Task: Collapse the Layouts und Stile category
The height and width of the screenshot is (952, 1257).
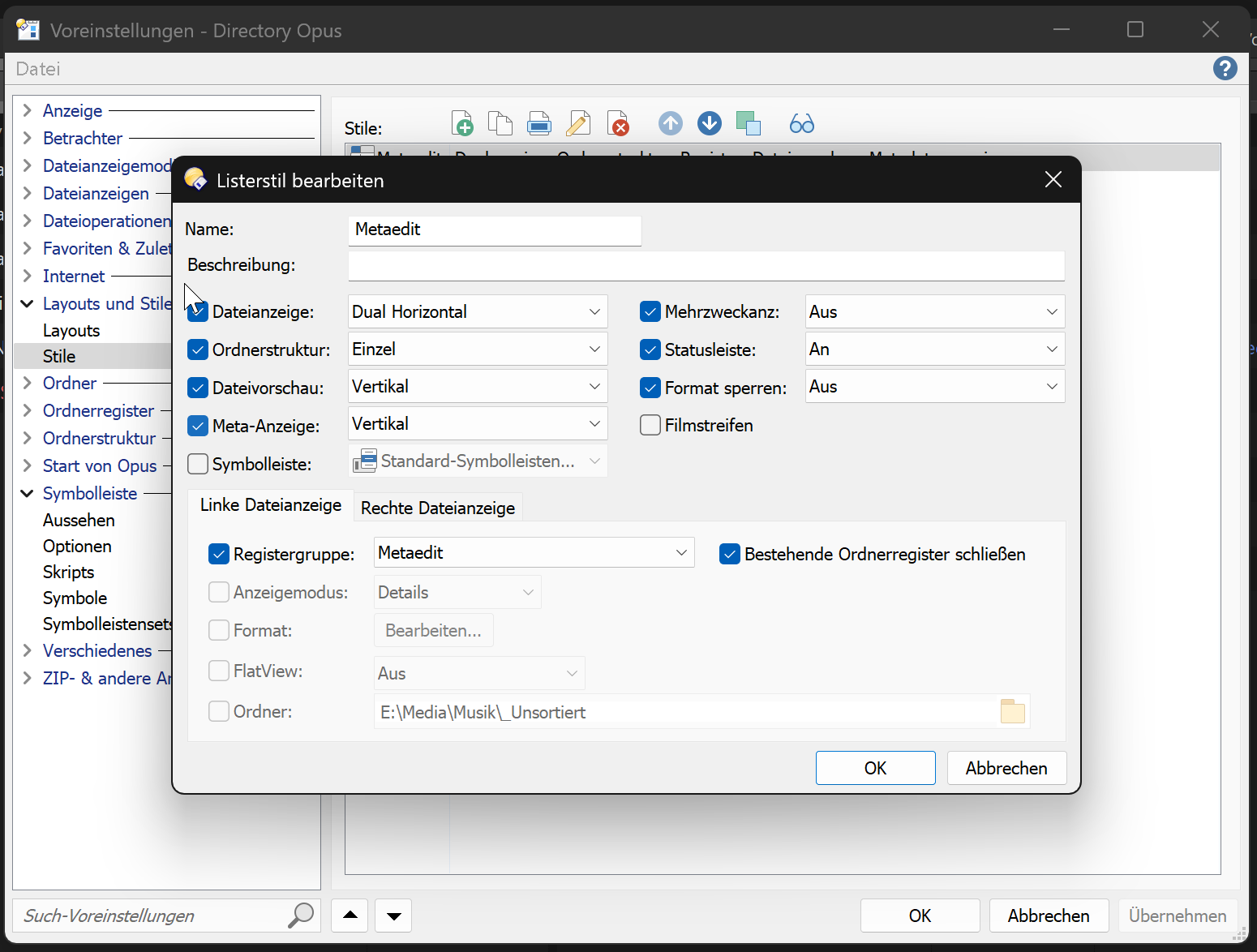Action: point(27,303)
